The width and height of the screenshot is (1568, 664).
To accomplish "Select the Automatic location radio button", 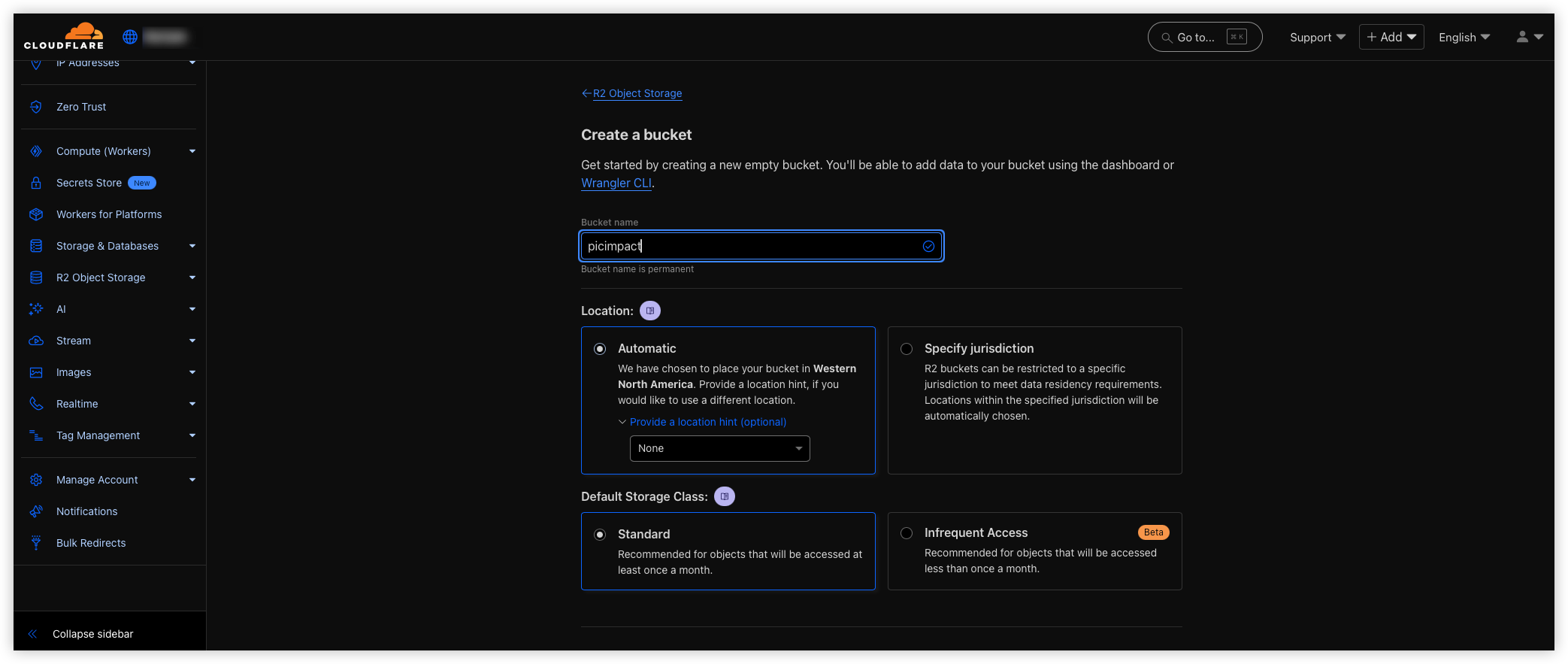I will (600, 349).
